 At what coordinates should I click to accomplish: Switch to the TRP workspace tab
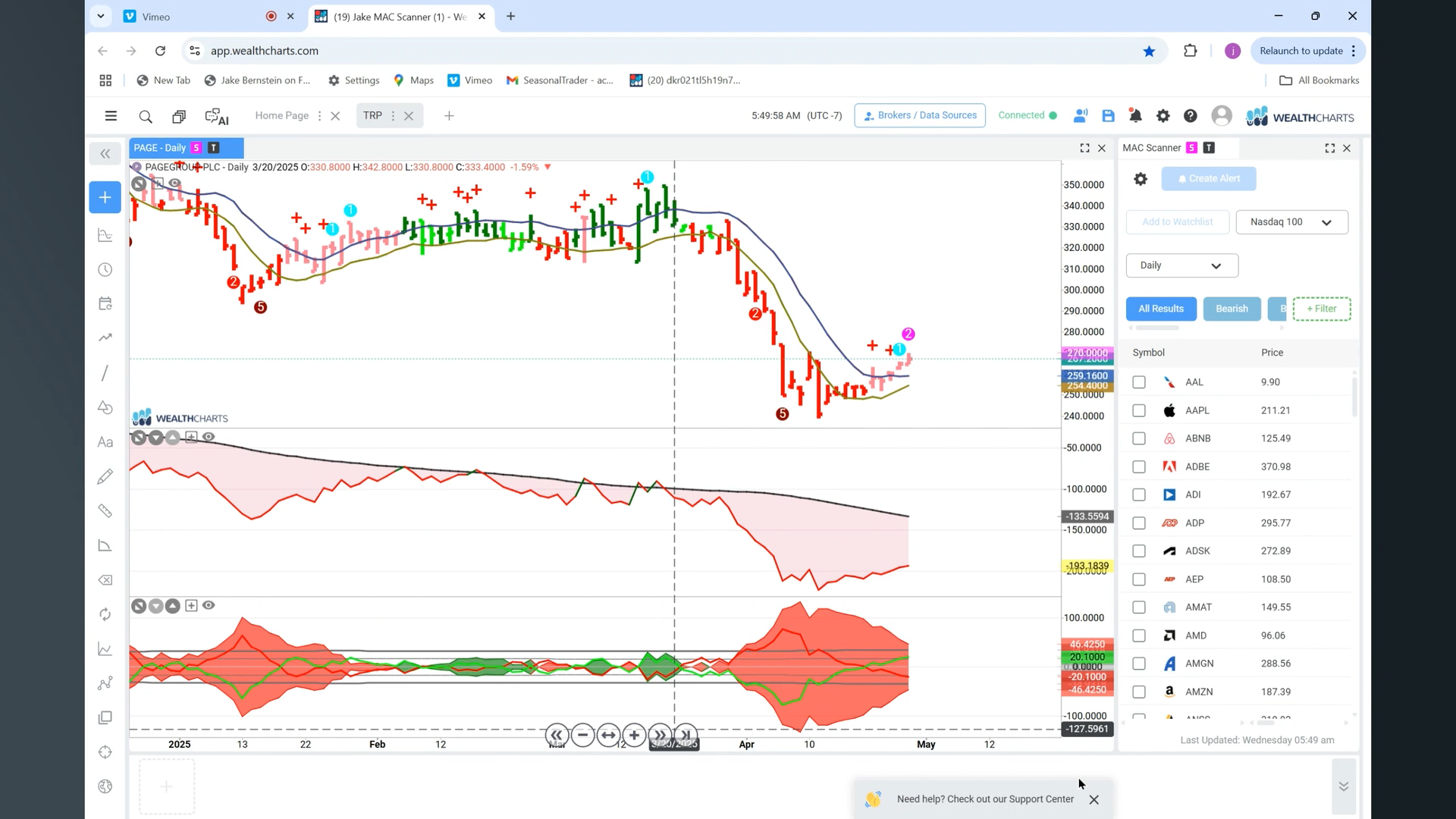click(x=372, y=115)
